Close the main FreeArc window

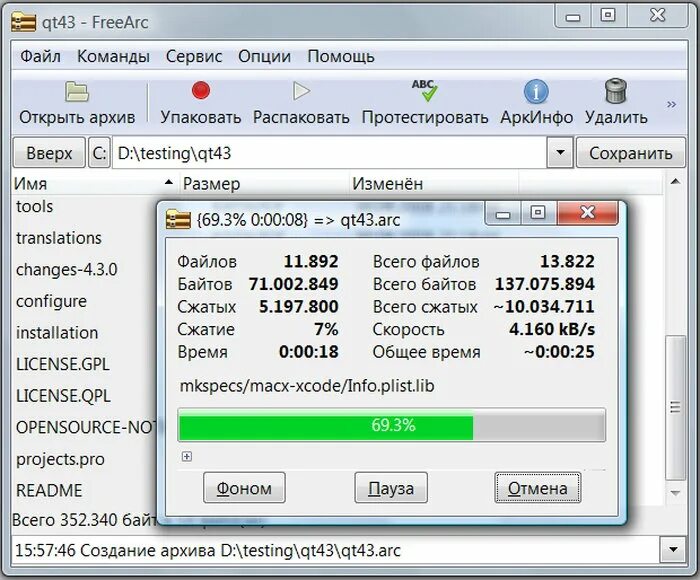658,16
